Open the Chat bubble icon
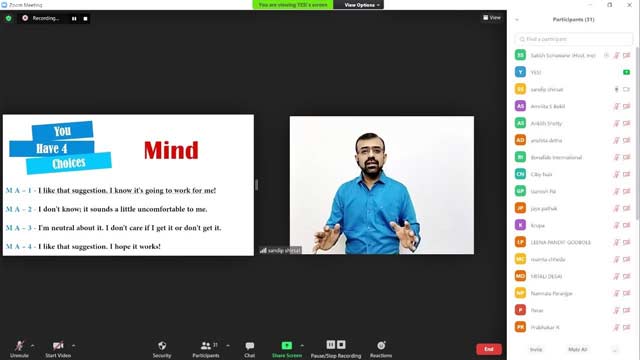This screenshot has height=360, width=640. [249, 346]
